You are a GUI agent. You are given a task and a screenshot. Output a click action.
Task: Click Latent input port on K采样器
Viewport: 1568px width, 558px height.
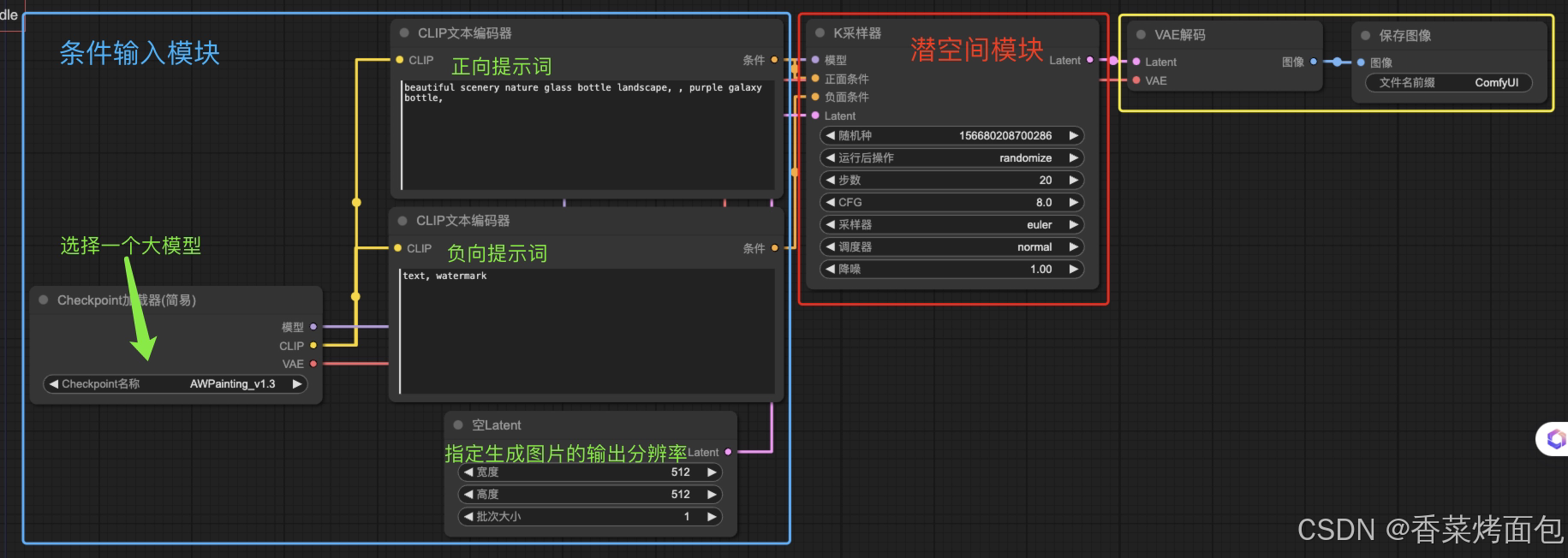(815, 116)
